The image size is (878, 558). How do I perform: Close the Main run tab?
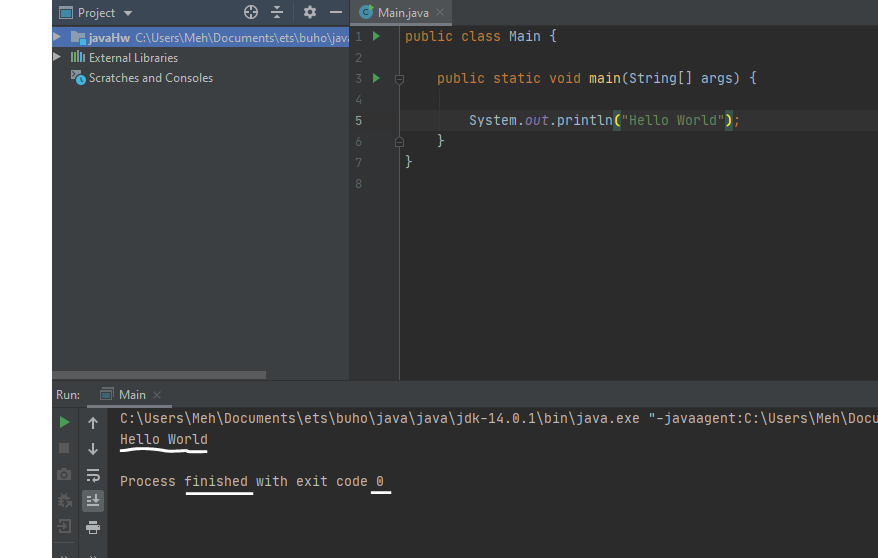(157, 395)
